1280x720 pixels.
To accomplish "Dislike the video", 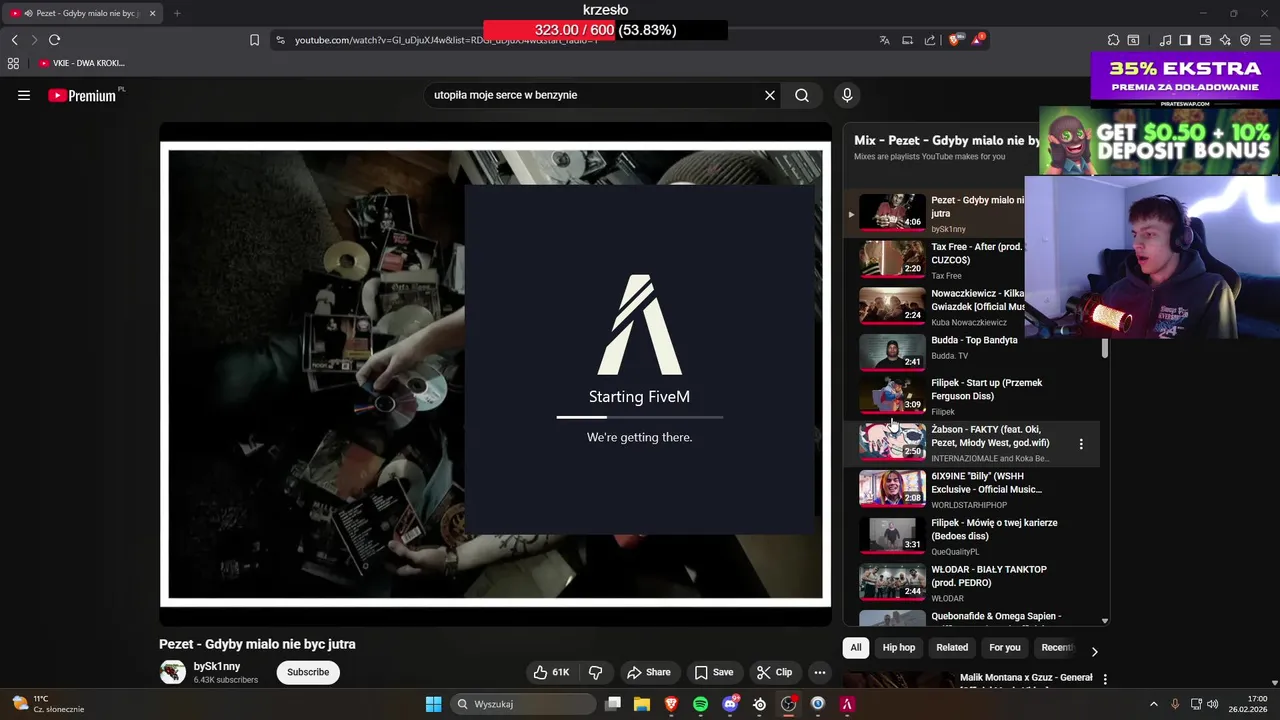I will point(595,672).
